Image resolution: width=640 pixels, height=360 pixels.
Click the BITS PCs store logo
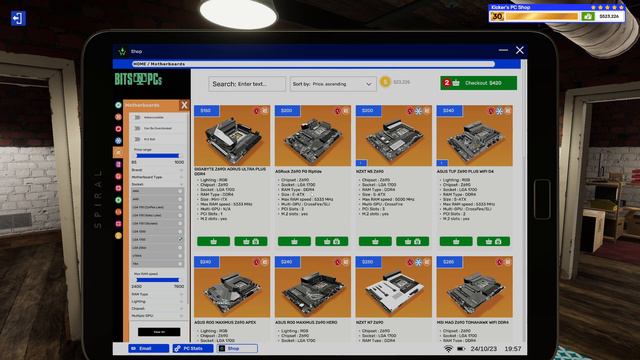[x=138, y=79]
